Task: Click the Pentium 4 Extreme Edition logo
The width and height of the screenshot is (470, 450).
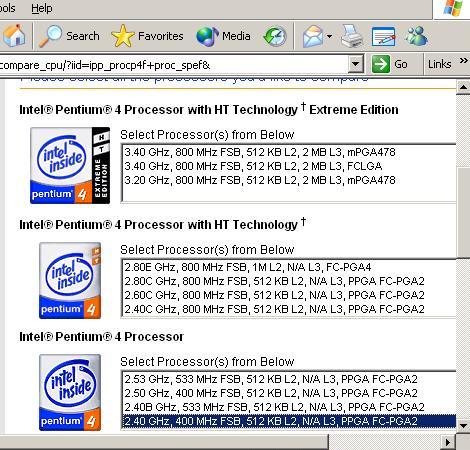Action: pyautogui.click(x=70, y=165)
